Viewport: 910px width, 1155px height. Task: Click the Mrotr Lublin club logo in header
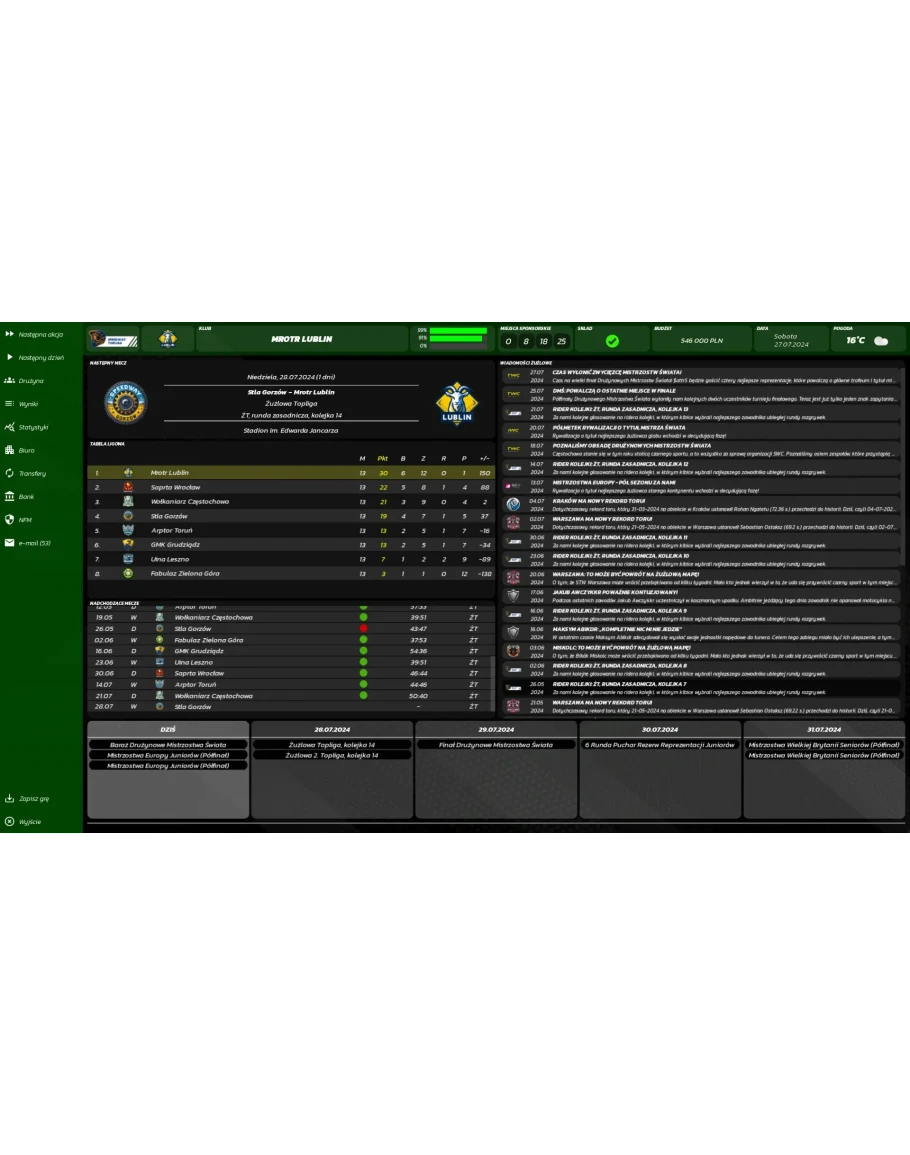click(x=167, y=340)
